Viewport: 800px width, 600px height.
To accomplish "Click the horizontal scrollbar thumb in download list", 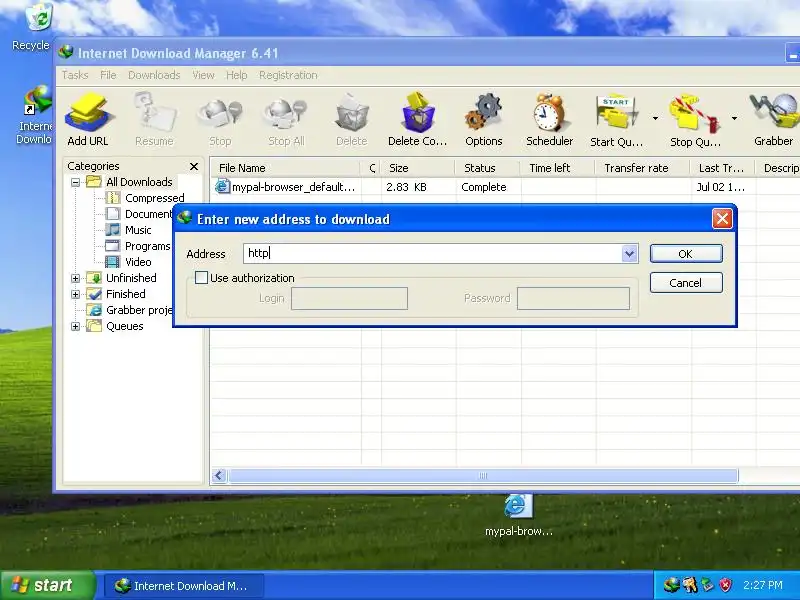I will [x=483, y=476].
